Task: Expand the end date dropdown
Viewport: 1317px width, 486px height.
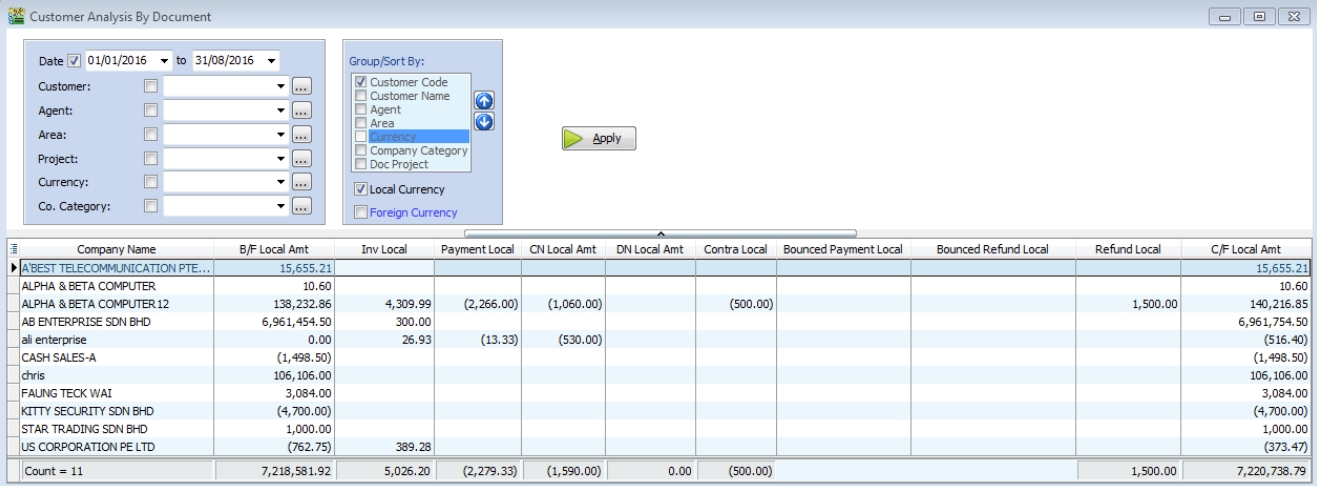Action: (x=272, y=60)
